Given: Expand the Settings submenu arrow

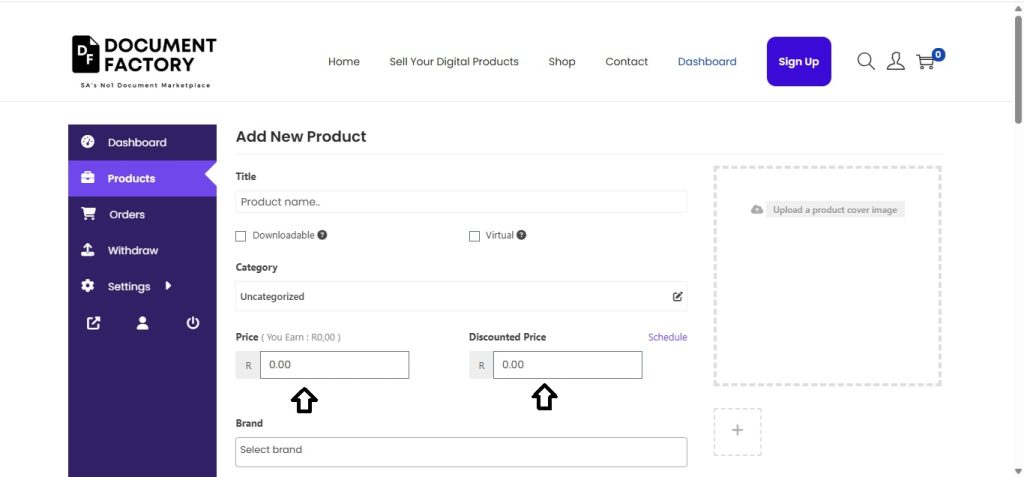Looking at the screenshot, I should click(x=168, y=286).
